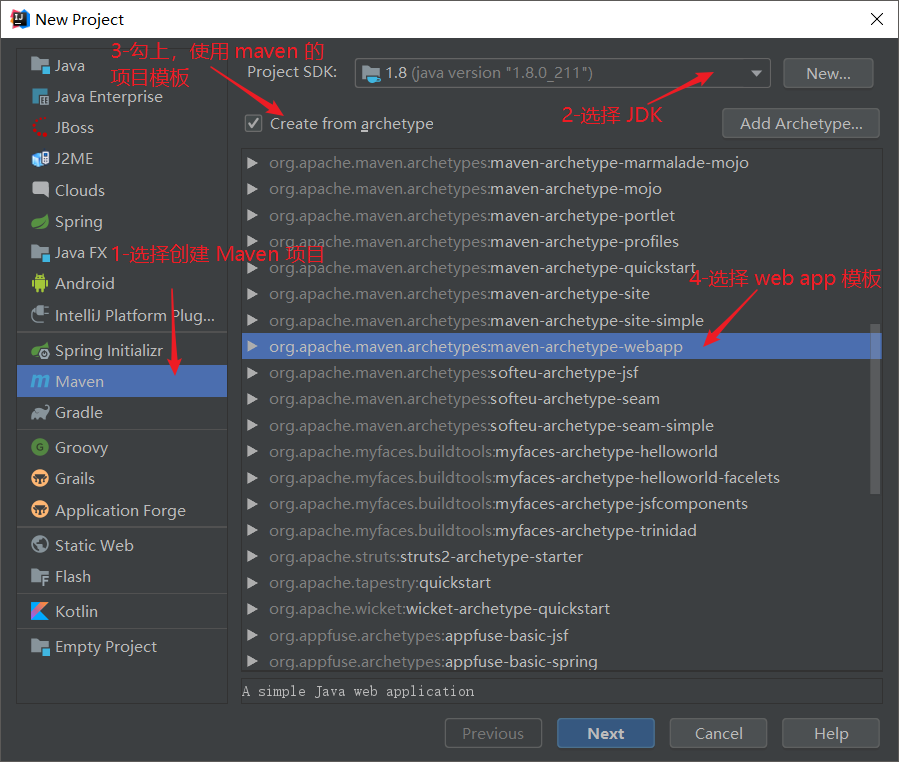Screen dimensions: 899x762
Task: Click the Empty Project folder icon
Action: click(x=40, y=646)
